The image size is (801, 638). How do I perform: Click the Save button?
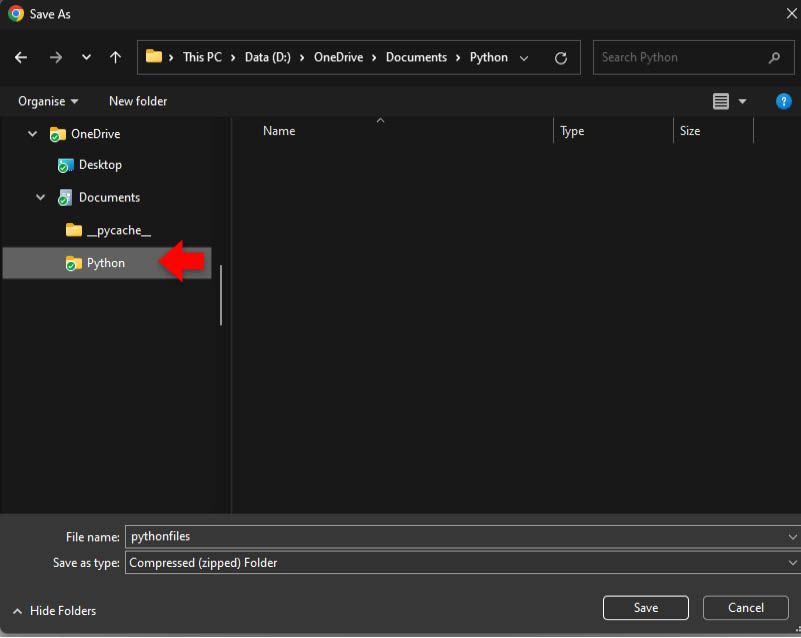(646, 608)
